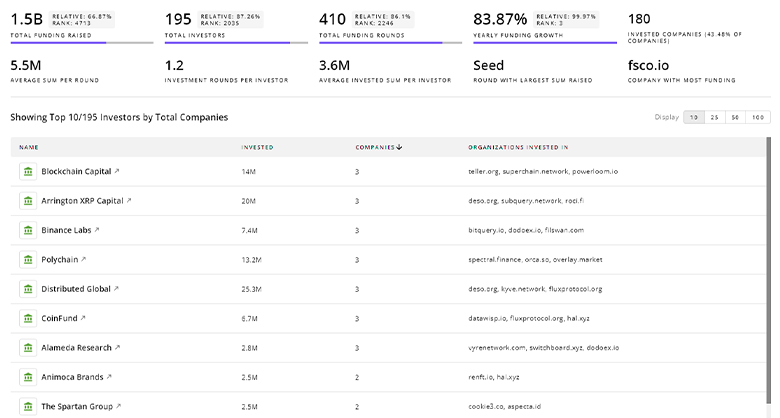Sort table by Invested column header
Viewport: 780px width, 418px height.
point(257,147)
